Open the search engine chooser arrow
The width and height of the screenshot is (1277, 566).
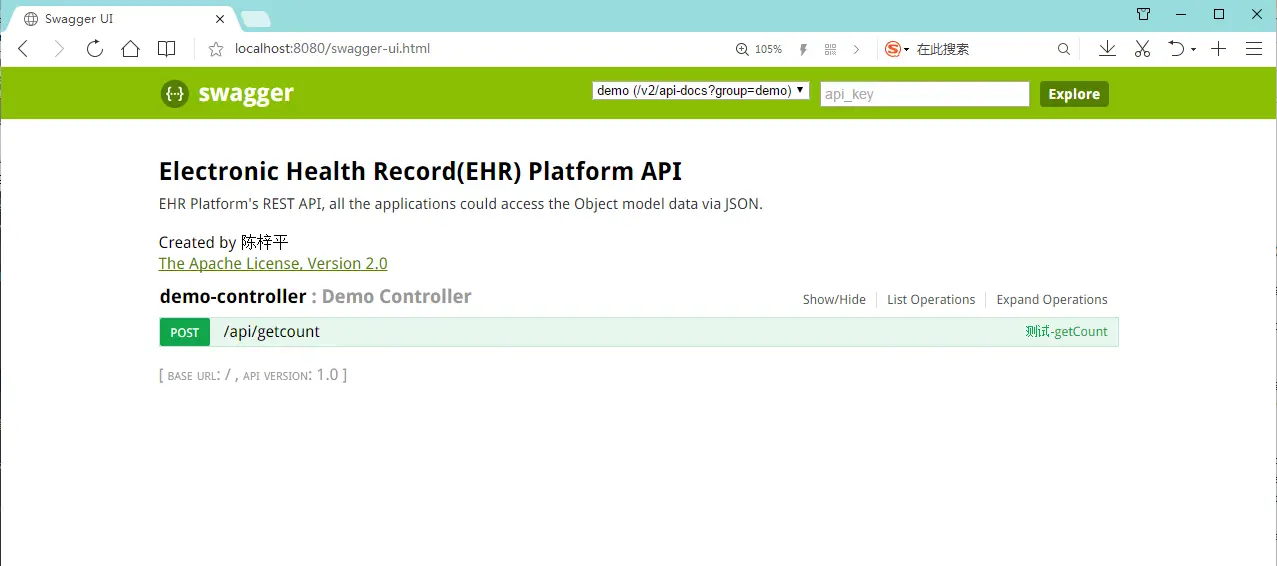(906, 50)
